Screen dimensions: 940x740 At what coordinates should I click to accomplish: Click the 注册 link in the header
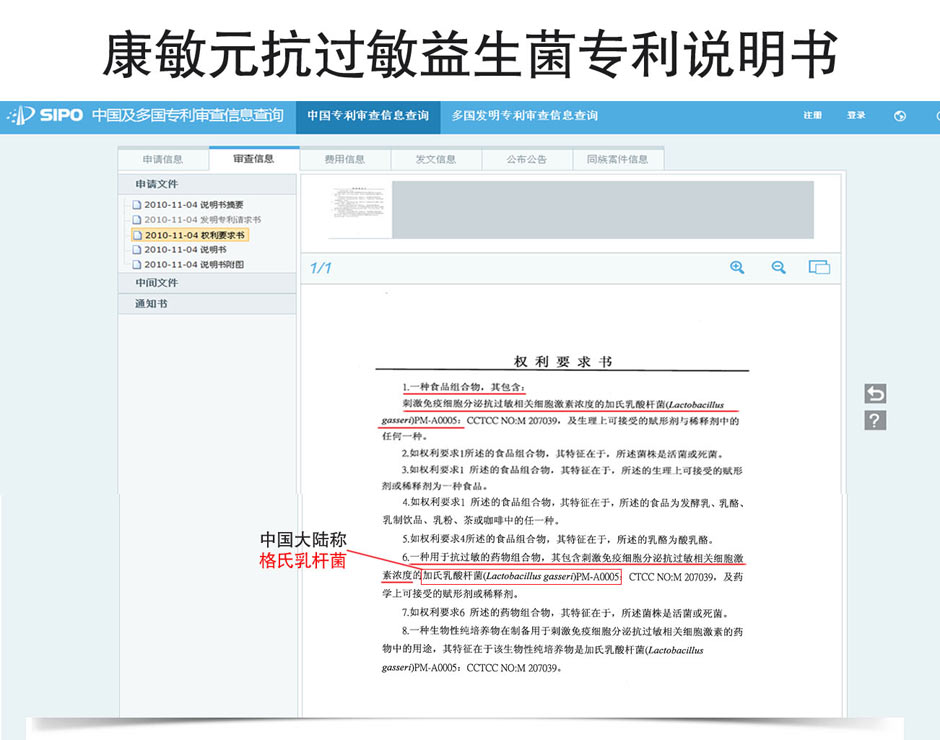(812, 115)
